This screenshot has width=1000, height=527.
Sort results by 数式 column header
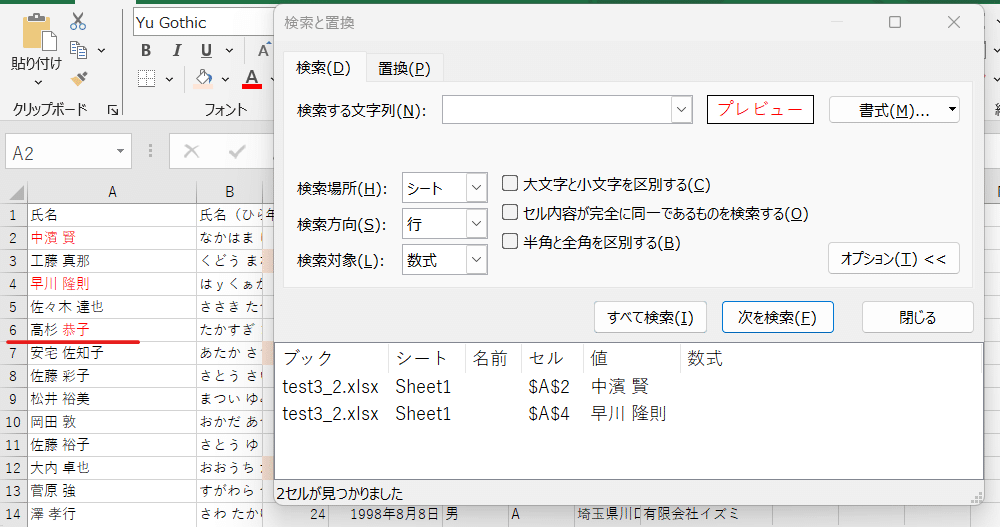tap(829, 359)
